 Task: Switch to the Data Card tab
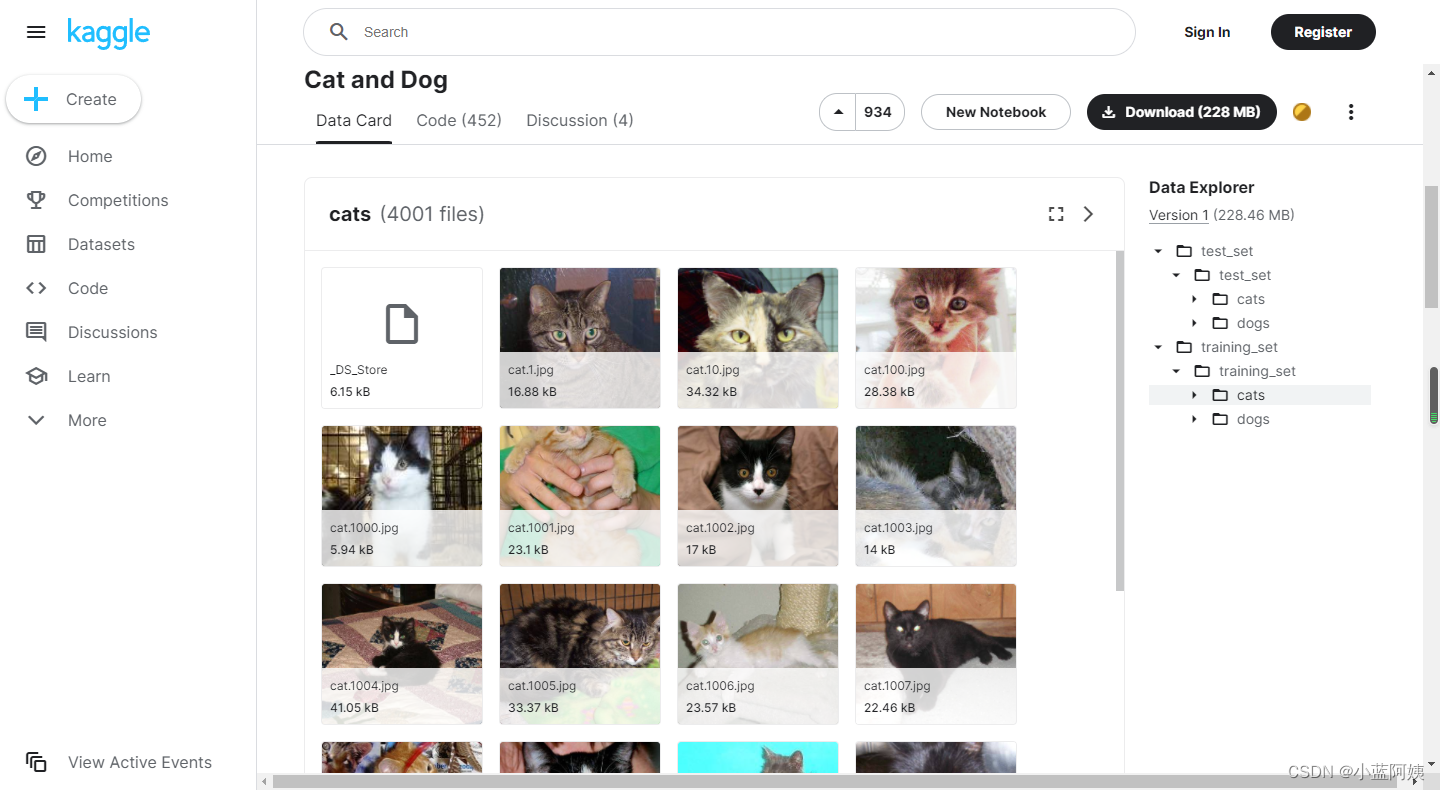tap(354, 120)
